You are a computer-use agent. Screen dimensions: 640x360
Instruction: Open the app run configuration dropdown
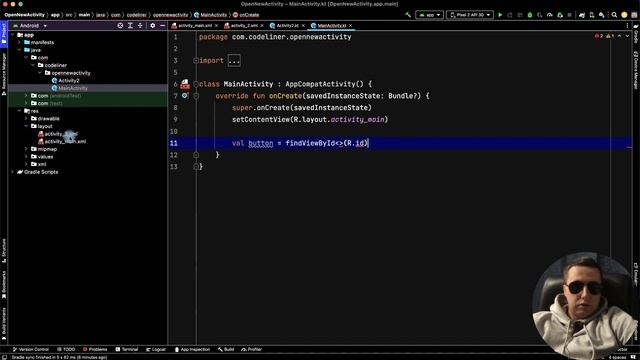coord(429,15)
